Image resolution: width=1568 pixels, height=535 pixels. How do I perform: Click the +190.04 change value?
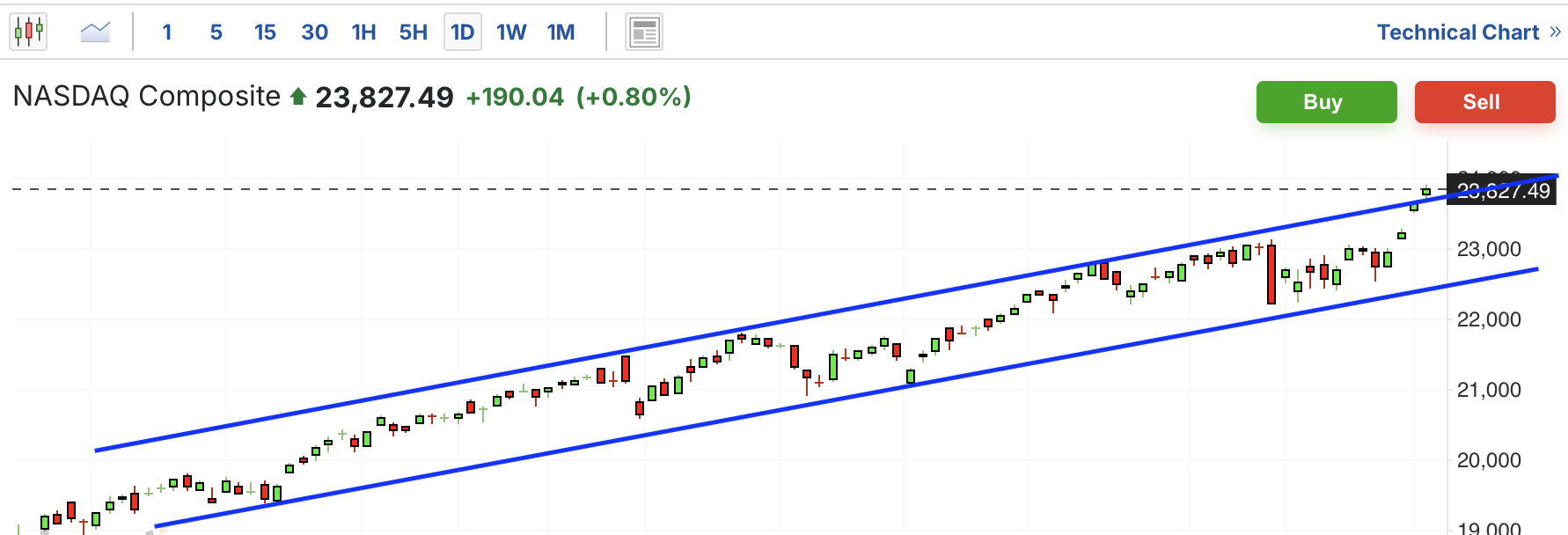(x=515, y=97)
